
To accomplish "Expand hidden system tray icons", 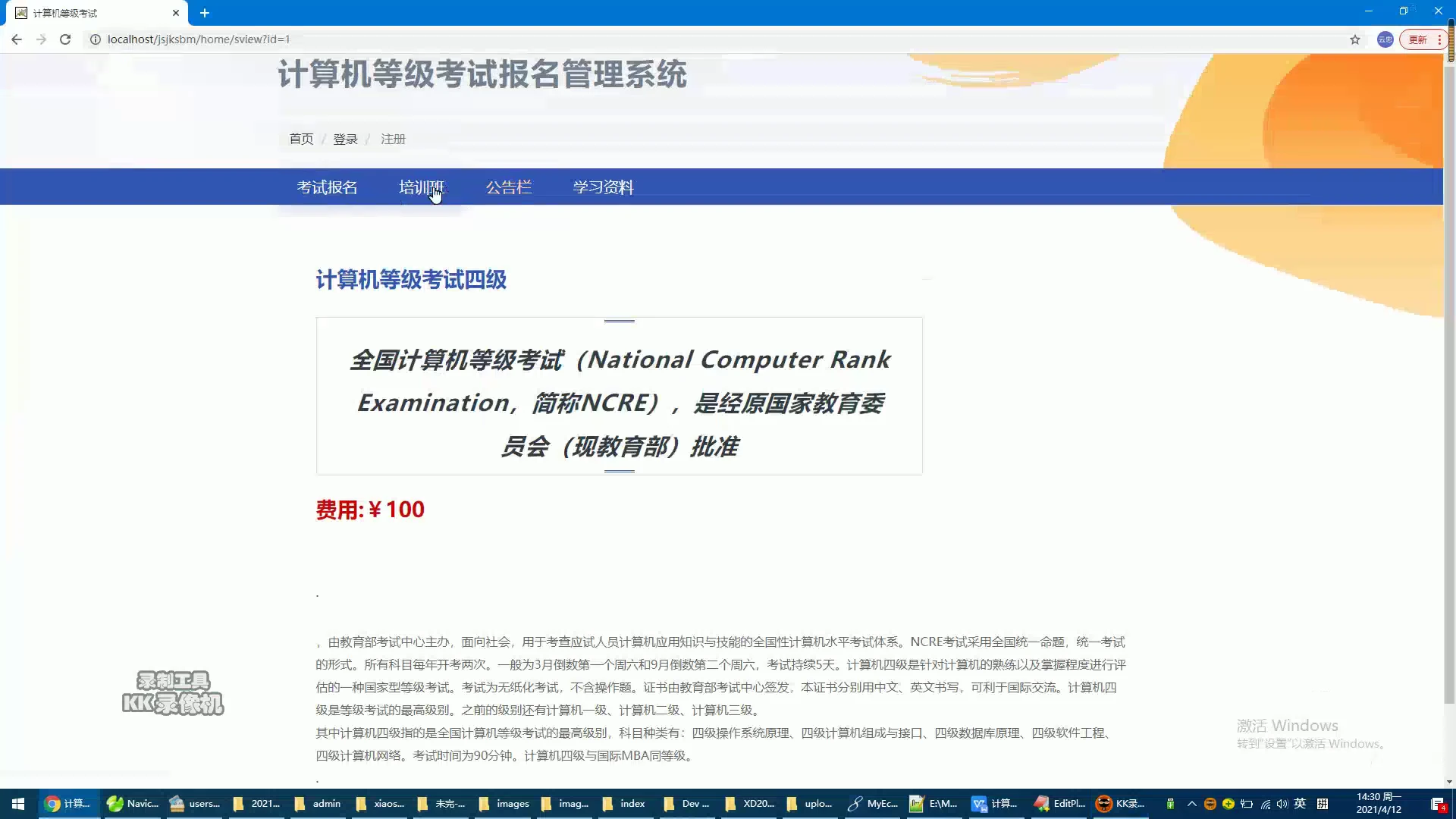I will pyautogui.click(x=1191, y=804).
